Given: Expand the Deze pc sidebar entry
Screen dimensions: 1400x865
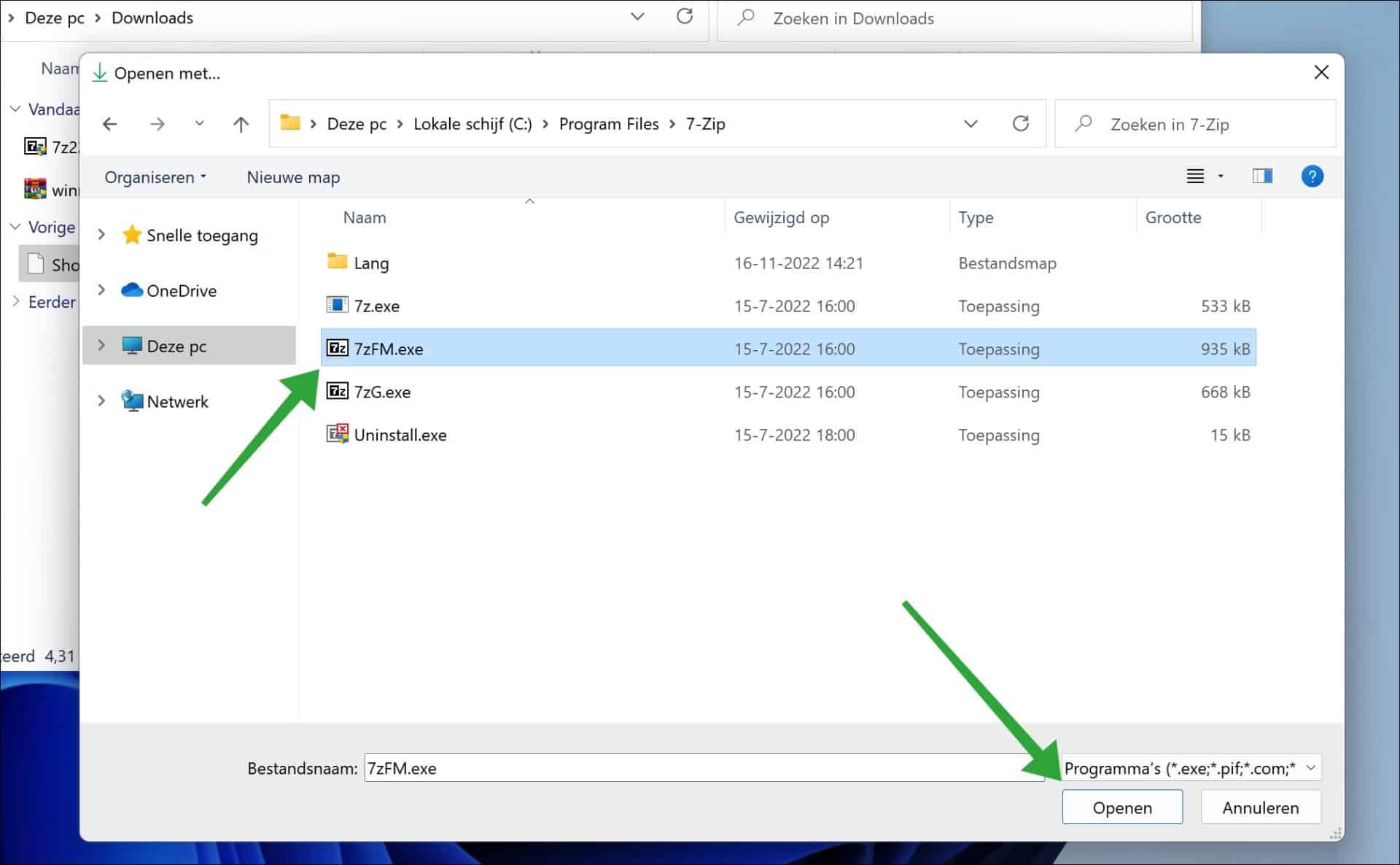Looking at the screenshot, I should [101, 345].
